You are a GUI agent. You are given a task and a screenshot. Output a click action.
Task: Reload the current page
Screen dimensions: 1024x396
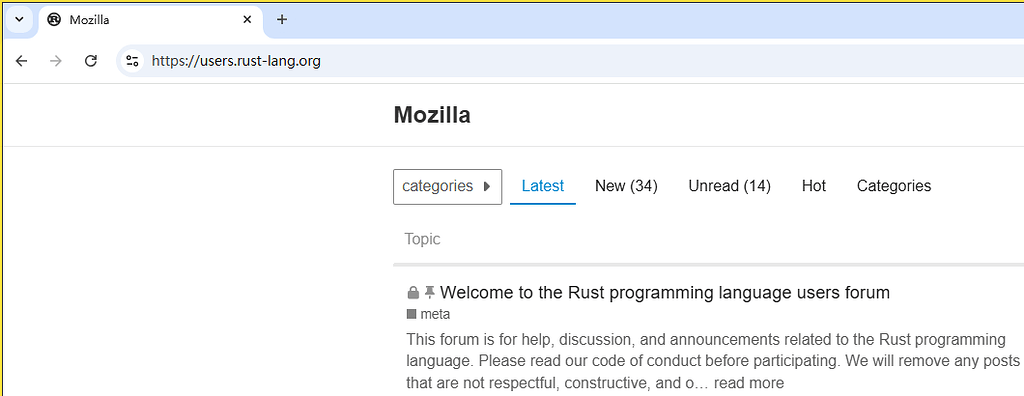click(91, 61)
